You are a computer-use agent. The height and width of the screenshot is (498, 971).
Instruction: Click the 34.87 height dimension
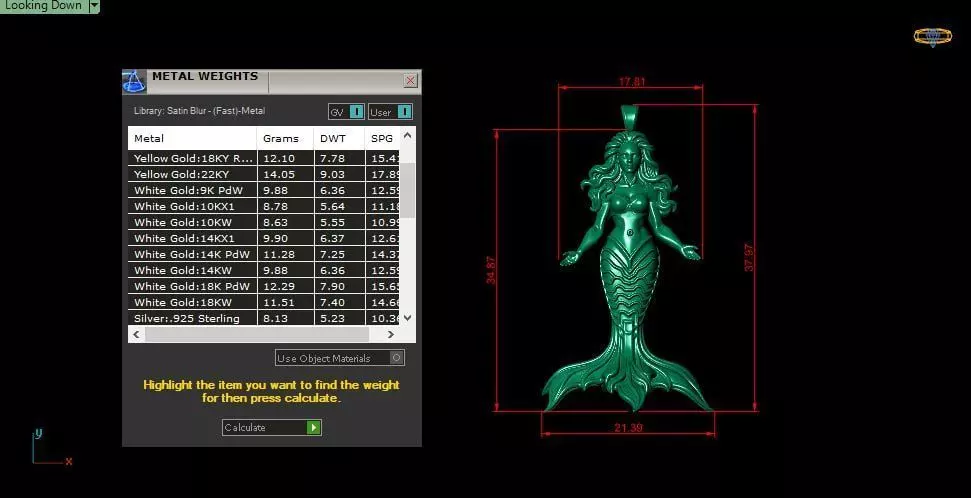point(491,270)
